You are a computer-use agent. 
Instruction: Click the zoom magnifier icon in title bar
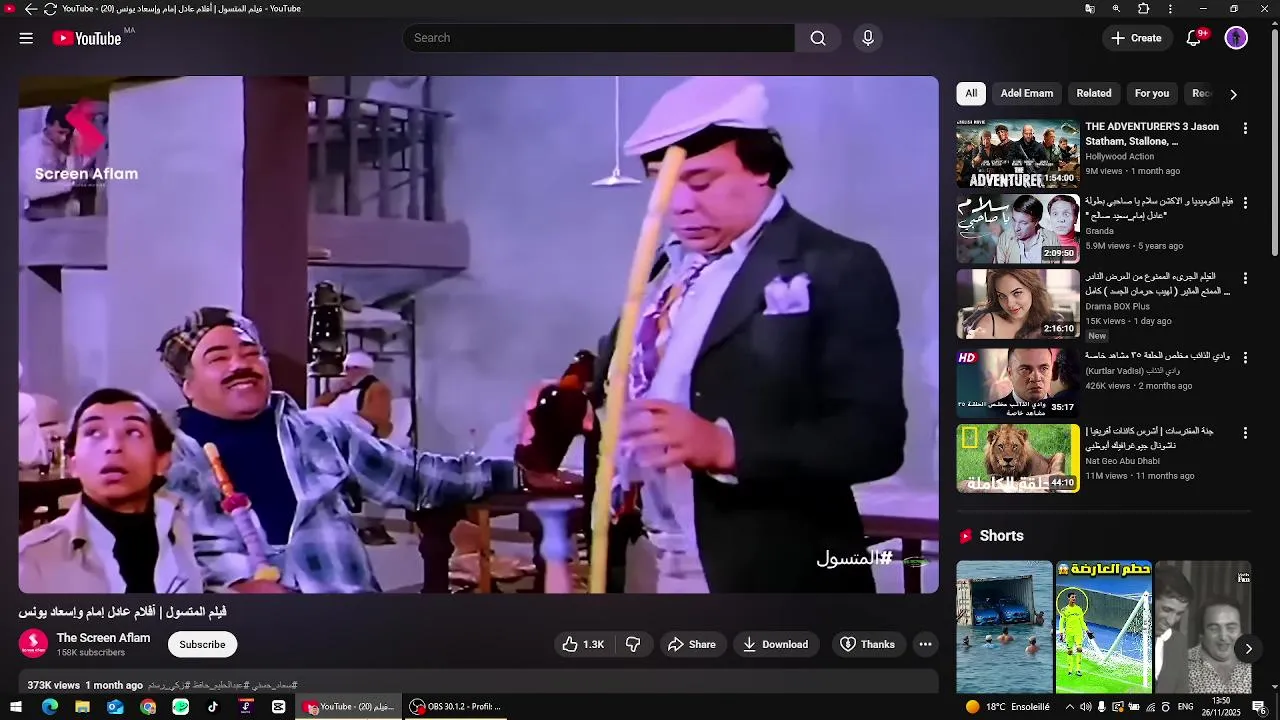(x=1117, y=9)
